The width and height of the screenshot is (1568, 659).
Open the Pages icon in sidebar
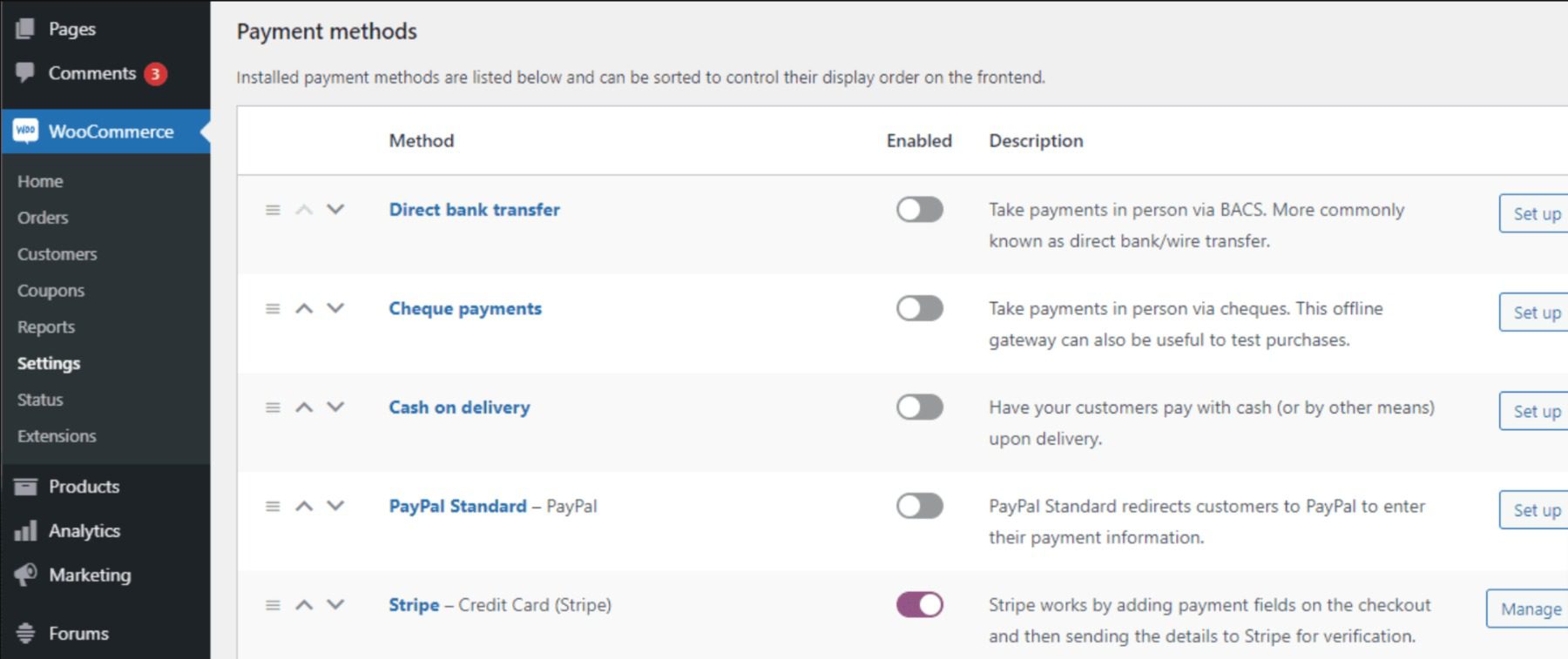point(24,28)
